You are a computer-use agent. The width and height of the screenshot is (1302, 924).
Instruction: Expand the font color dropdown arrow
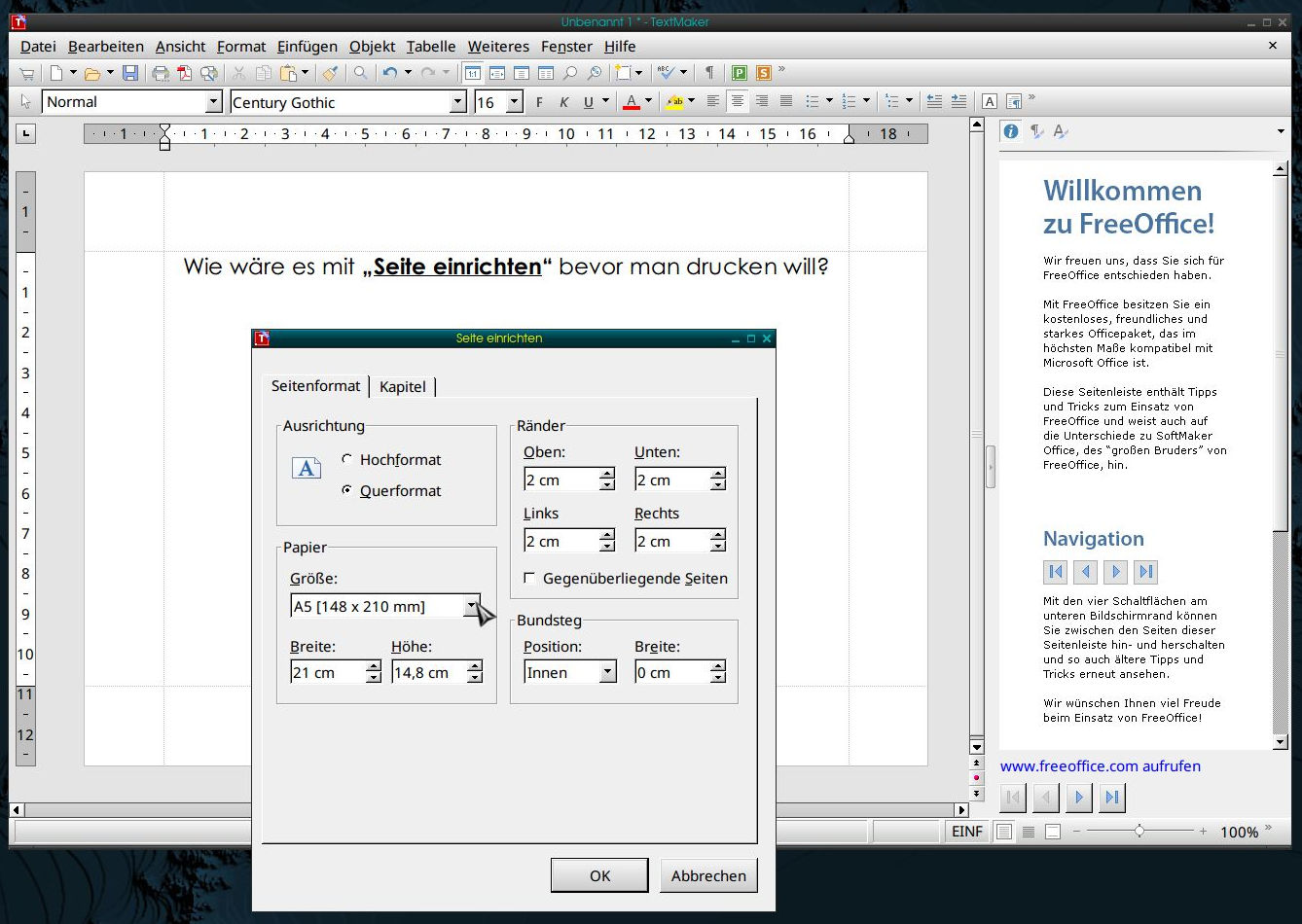(648, 101)
